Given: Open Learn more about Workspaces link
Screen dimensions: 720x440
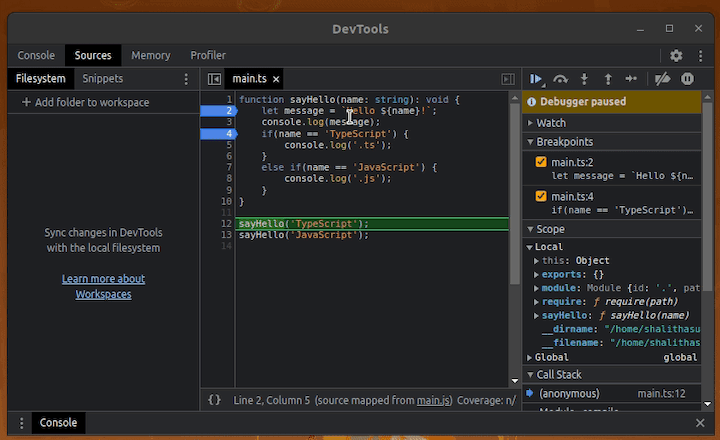Looking at the screenshot, I should click(x=103, y=287).
